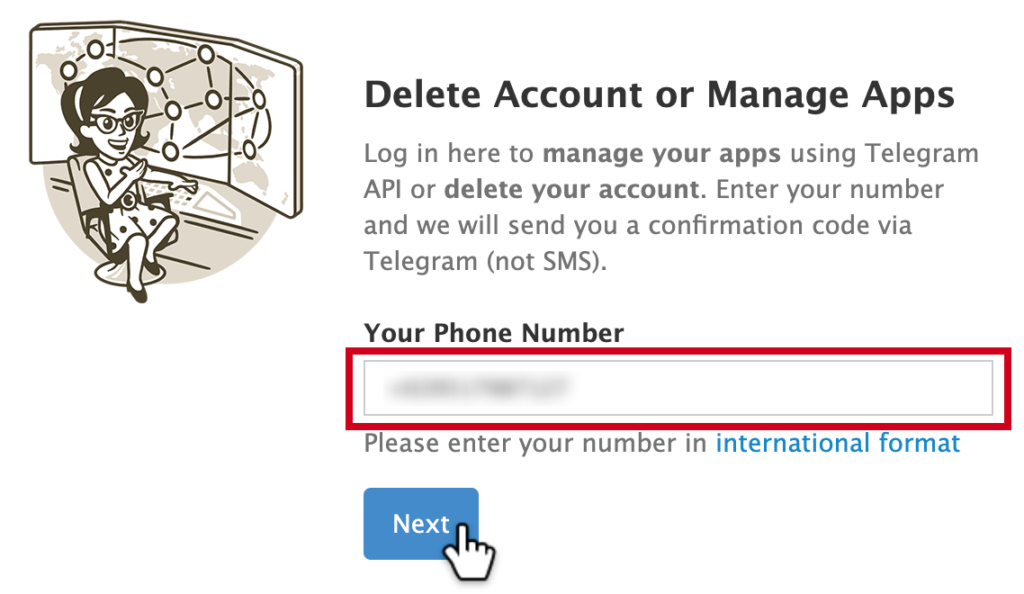The width and height of the screenshot is (1024, 594).
Task: Click the blurred phone number in the field
Action: [x=478, y=388]
